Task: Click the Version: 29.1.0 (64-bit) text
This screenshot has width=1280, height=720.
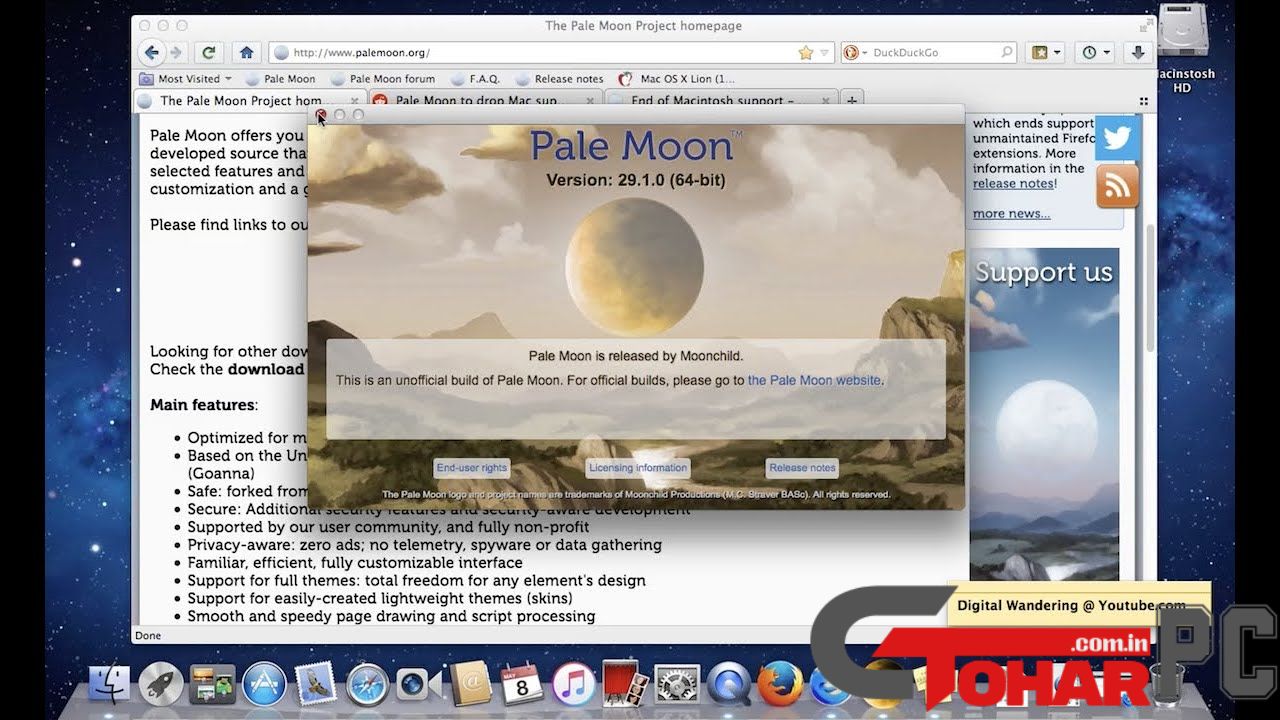Action: coord(636,180)
